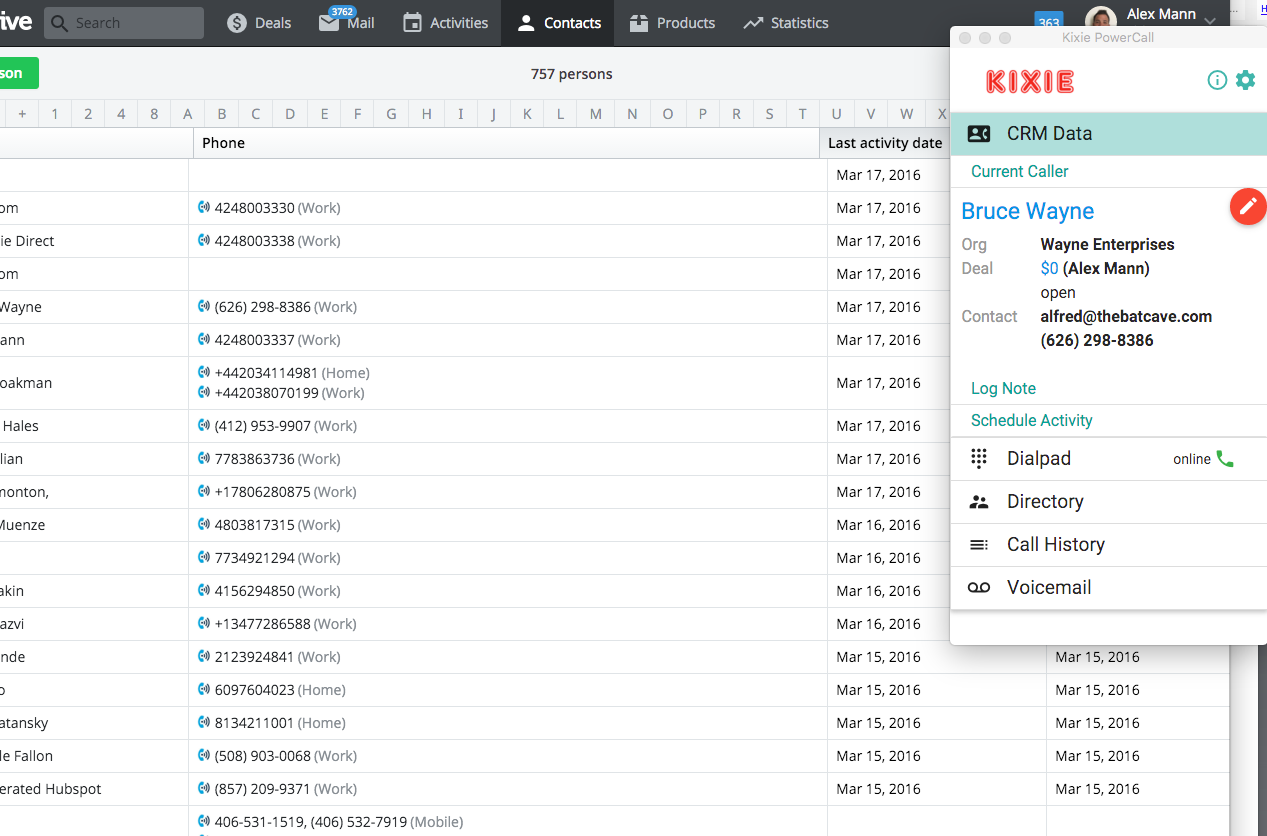The width and height of the screenshot is (1267, 836).
Task: Call using icon beside (412) 953-9907
Action: (x=204, y=426)
